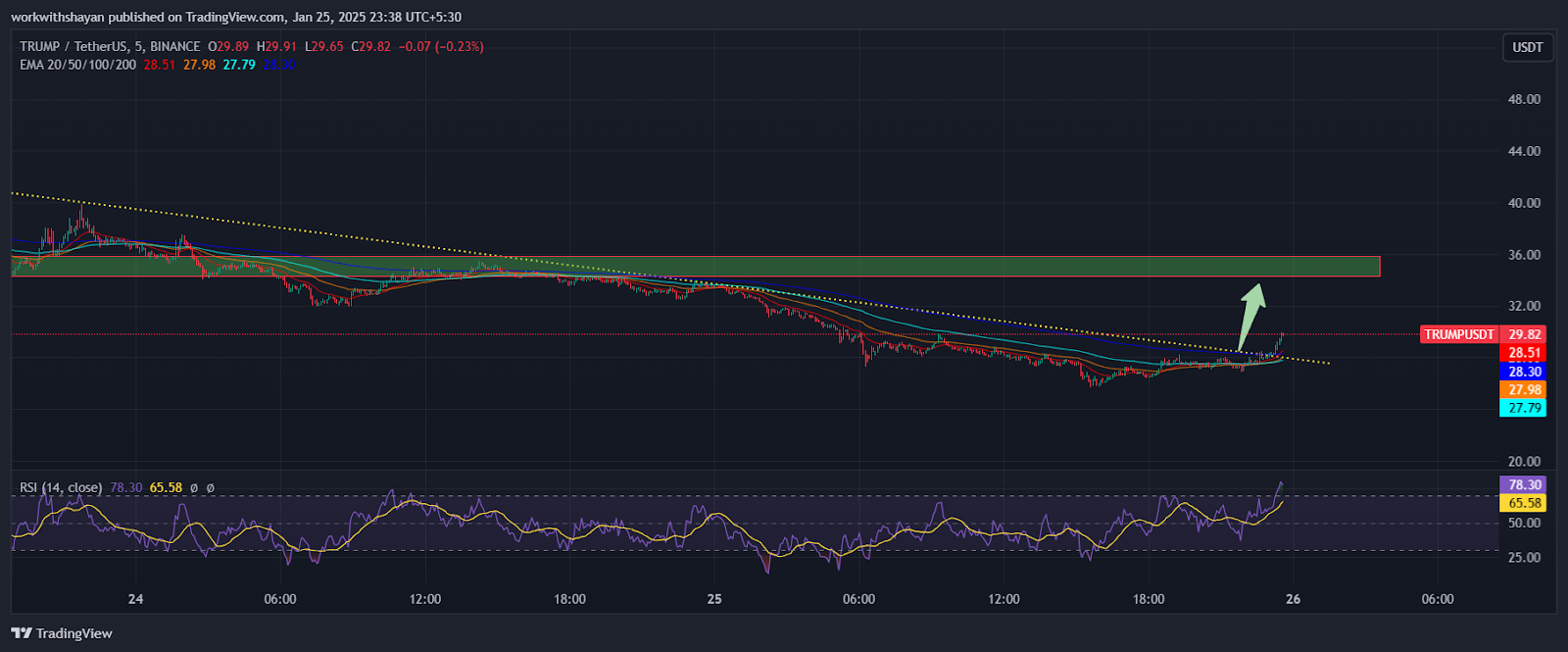Image resolution: width=1568 pixels, height=652 pixels.
Task: Click the 48.00 price axis level
Action: click(x=1524, y=99)
